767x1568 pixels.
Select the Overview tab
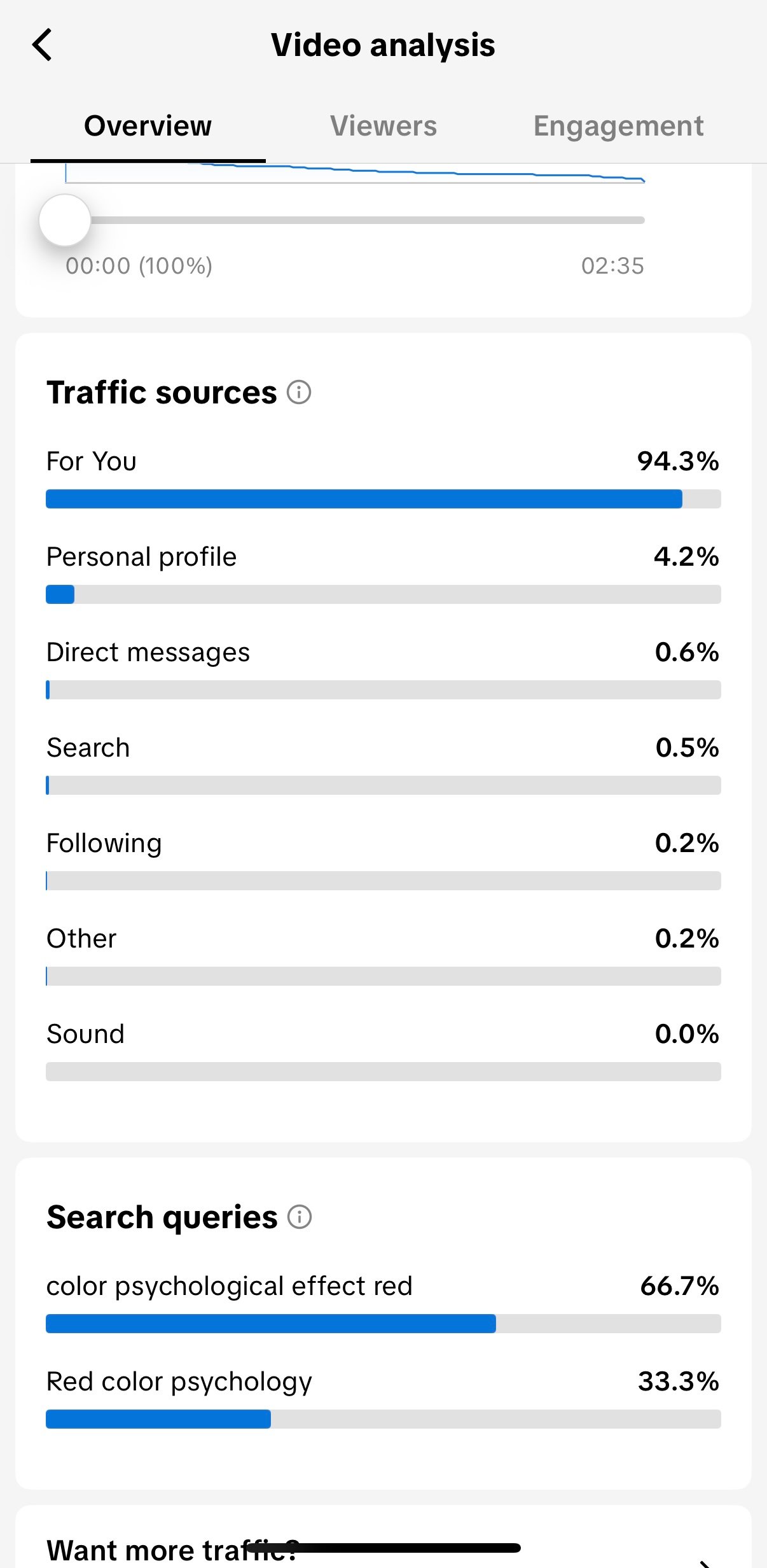148,126
